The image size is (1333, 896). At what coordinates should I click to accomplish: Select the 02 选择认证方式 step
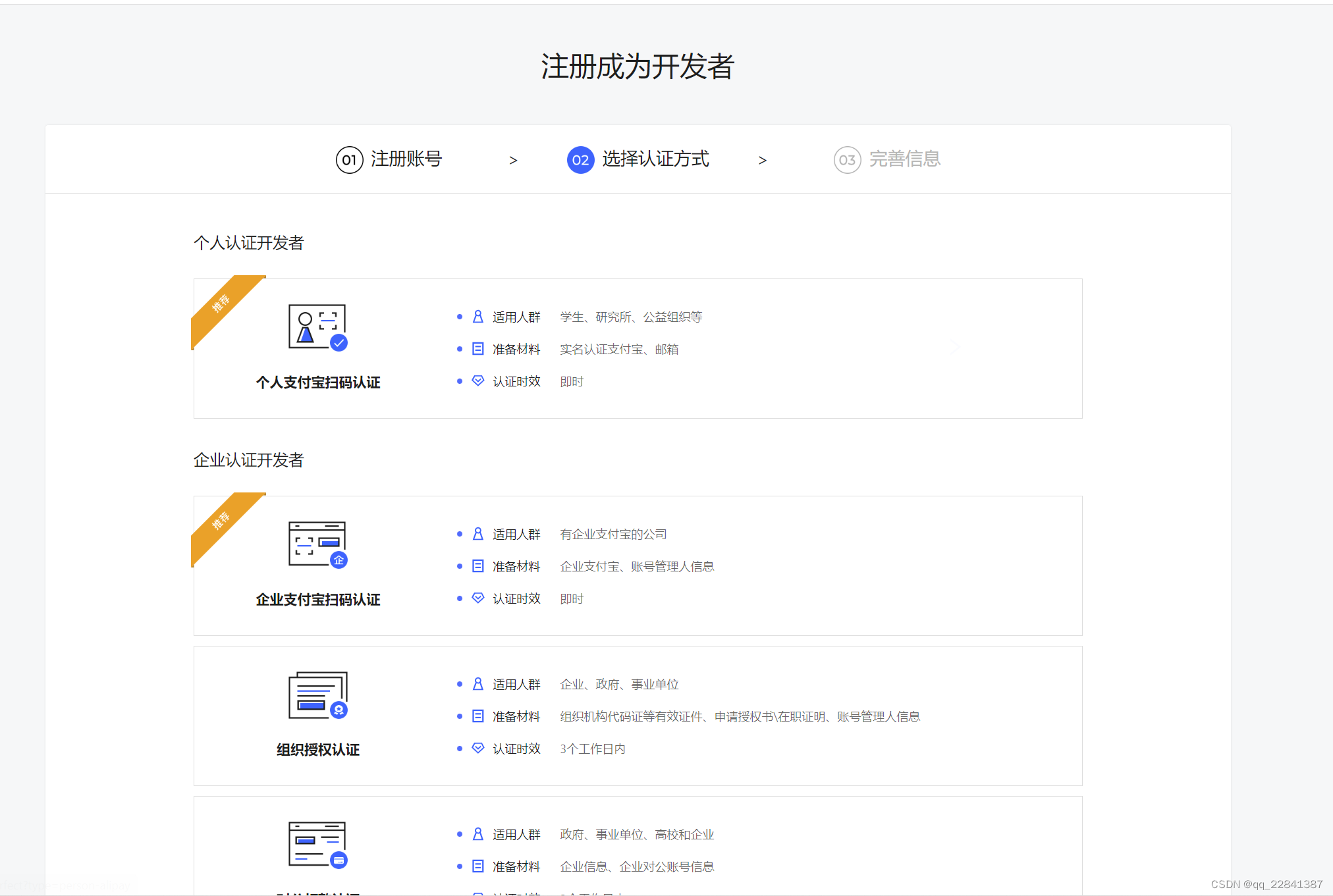[x=638, y=159]
